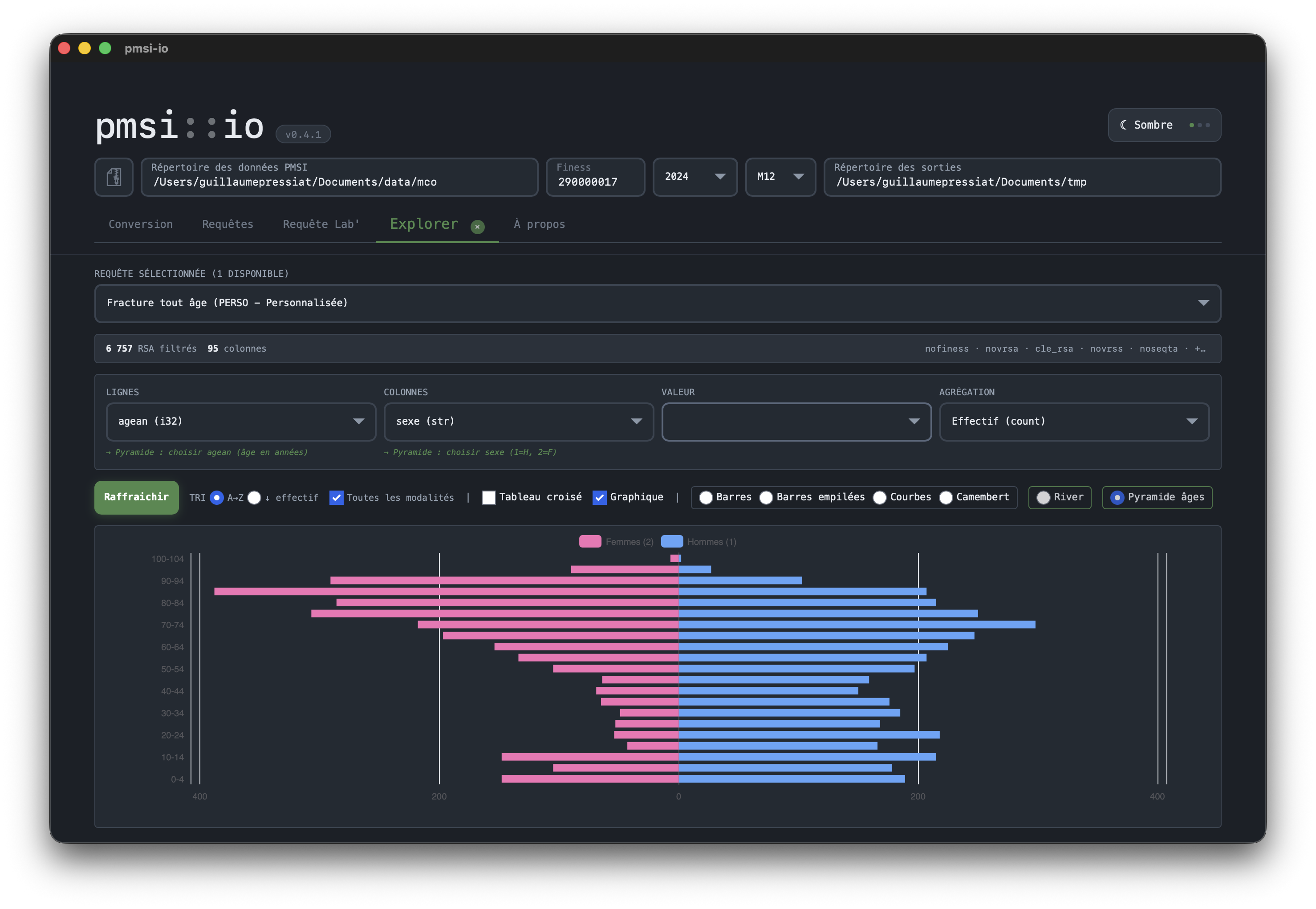
Task: Select the effectif sort radio button
Action: click(255, 497)
